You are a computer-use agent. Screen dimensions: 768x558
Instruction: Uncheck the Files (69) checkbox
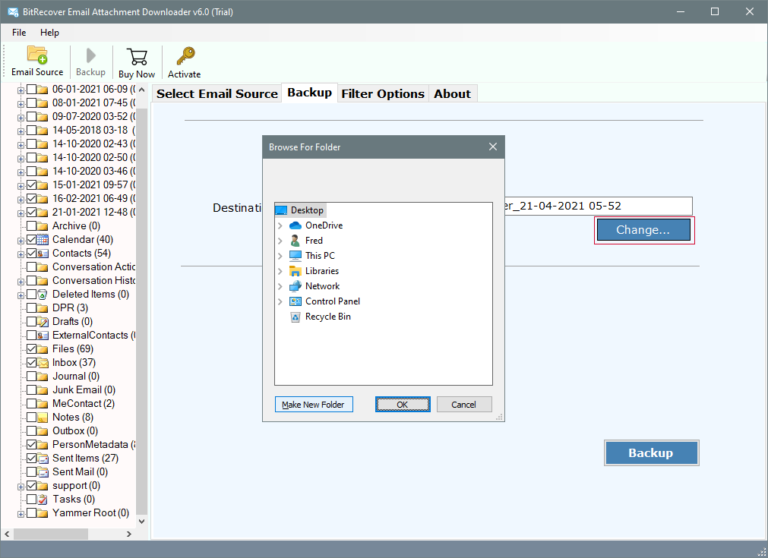click(x=31, y=349)
